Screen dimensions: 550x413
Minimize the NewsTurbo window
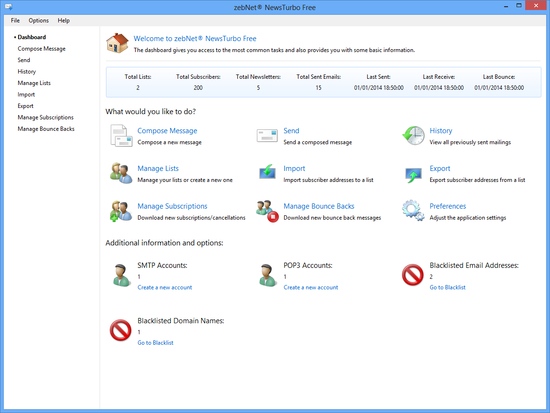click(506, 6)
